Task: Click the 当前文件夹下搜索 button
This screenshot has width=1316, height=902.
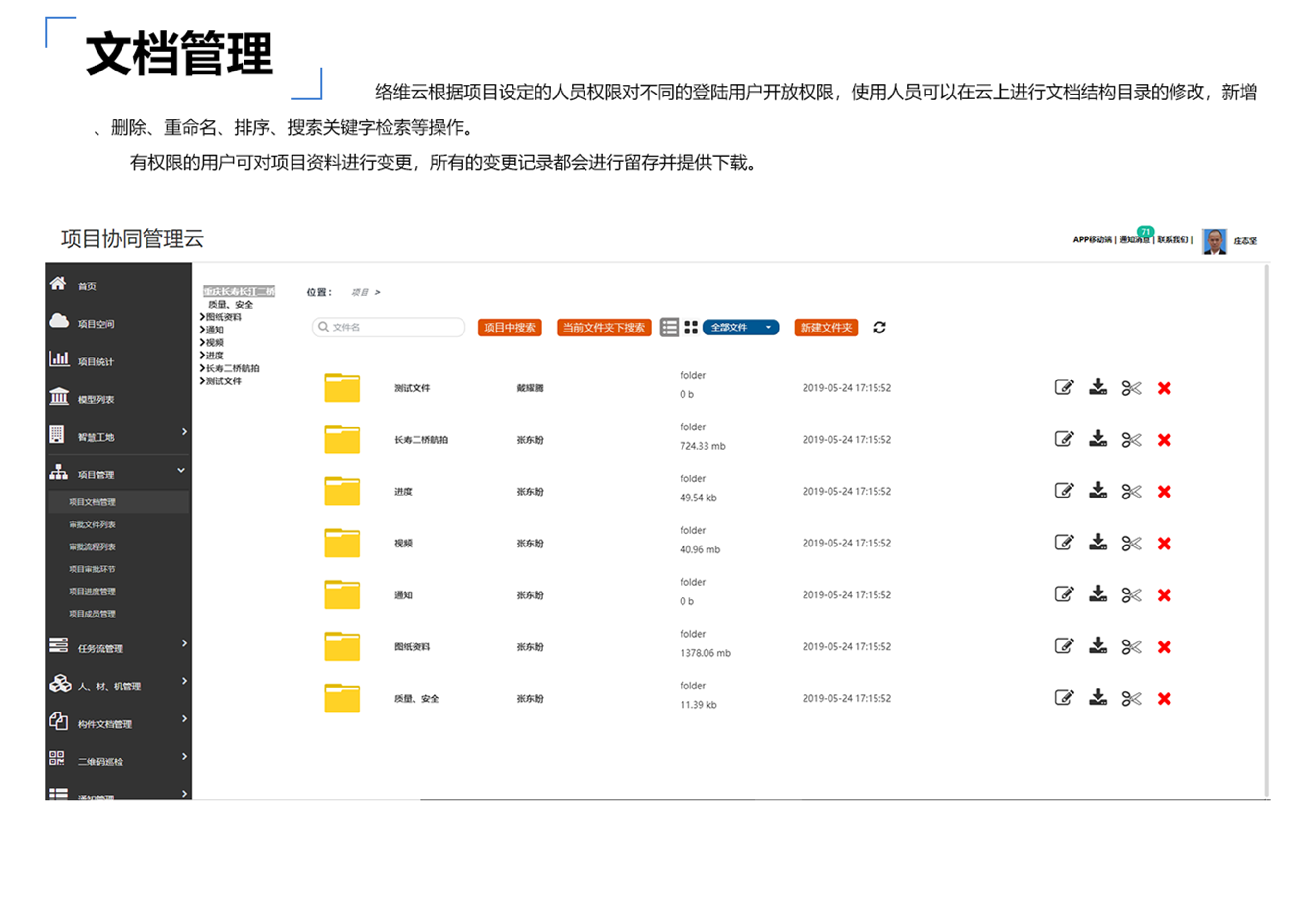Action: 604,328
